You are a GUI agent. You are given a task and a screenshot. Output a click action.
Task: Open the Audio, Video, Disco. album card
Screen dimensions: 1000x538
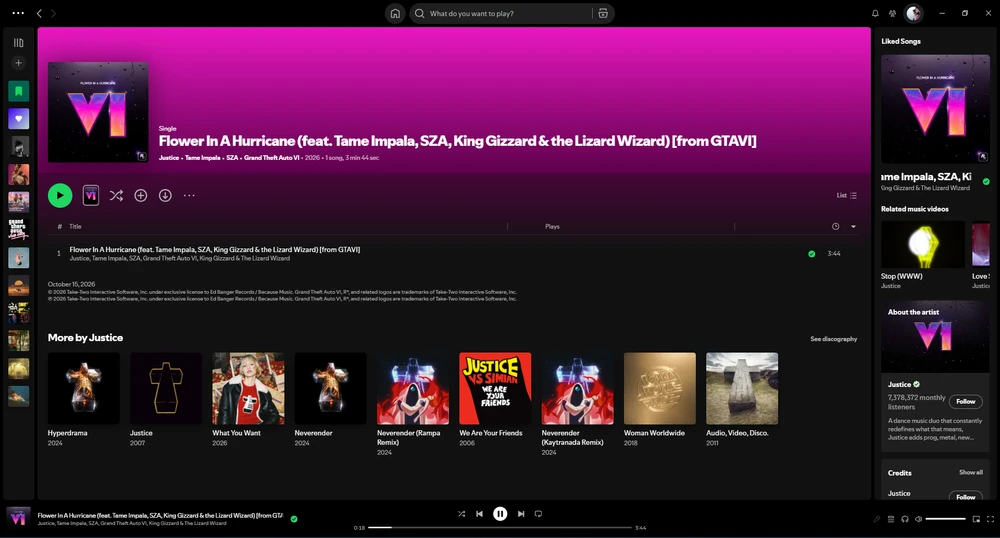pyautogui.click(x=742, y=398)
